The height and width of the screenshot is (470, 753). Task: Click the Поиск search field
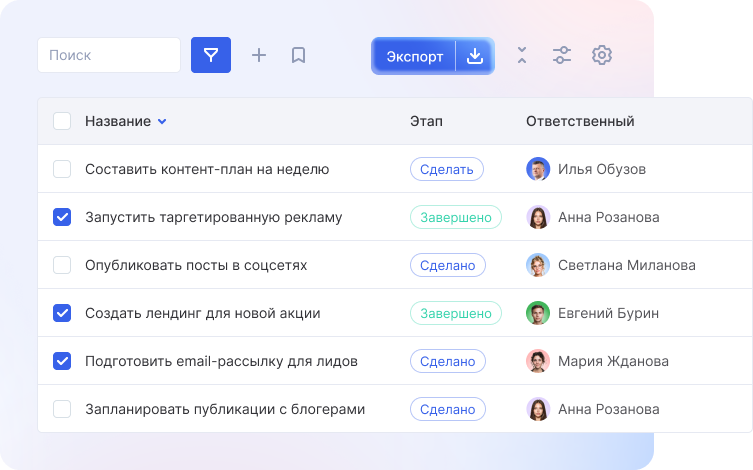[x=109, y=55]
